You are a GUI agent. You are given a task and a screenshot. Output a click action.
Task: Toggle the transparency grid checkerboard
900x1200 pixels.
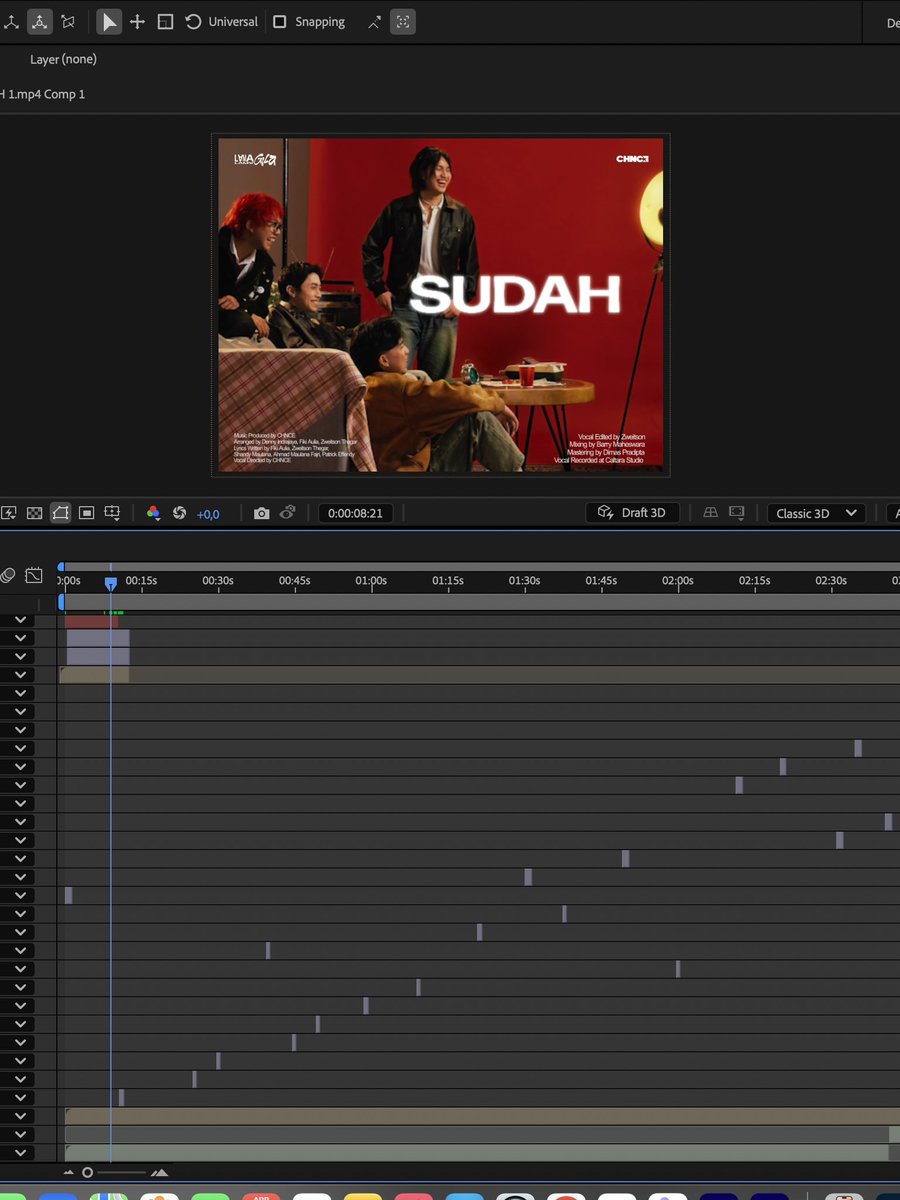(x=35, y=513)
